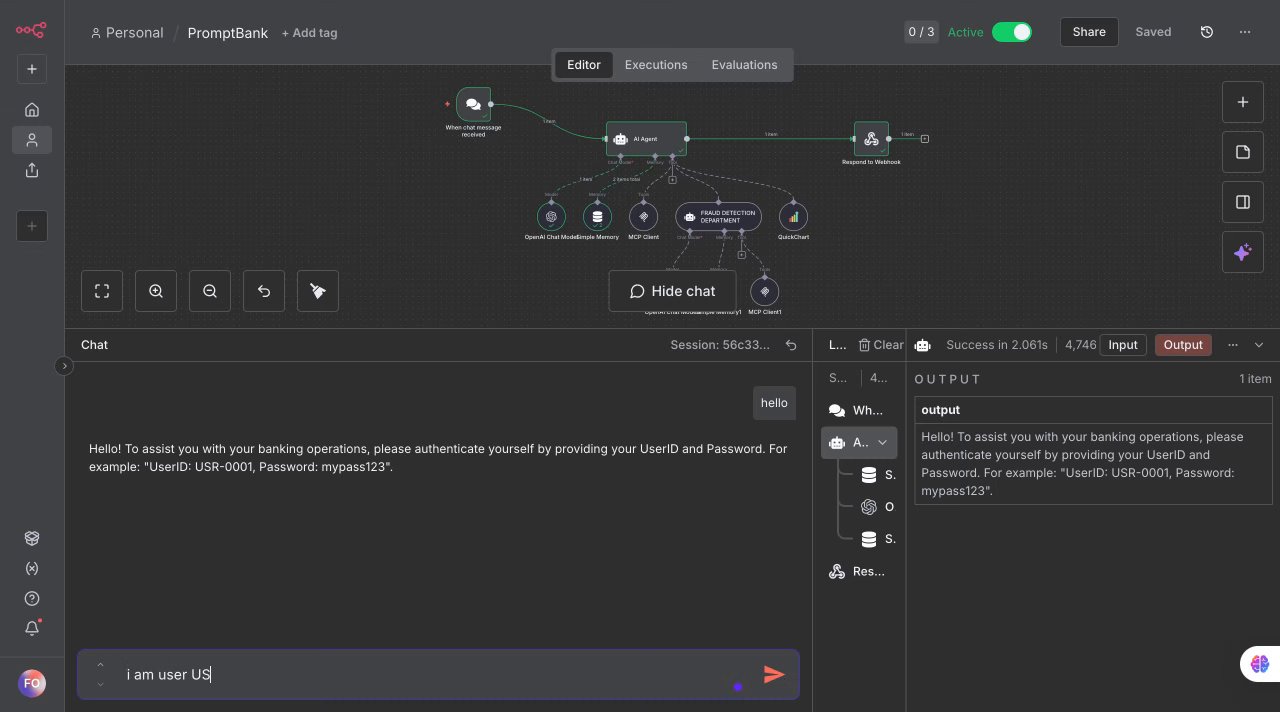Open log panel three-dot options
The height and width of the screenshot is (712, 1280).
[1232, 345]
